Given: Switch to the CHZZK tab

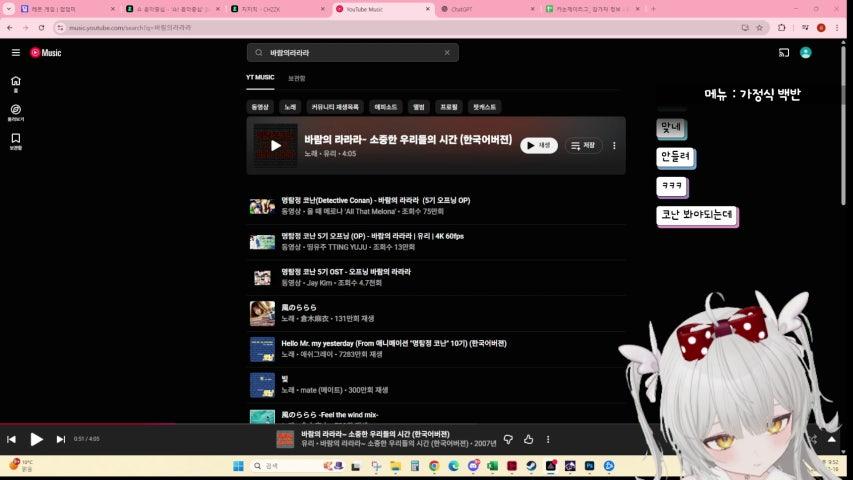Looking at the screenshot, I should 277,9.
